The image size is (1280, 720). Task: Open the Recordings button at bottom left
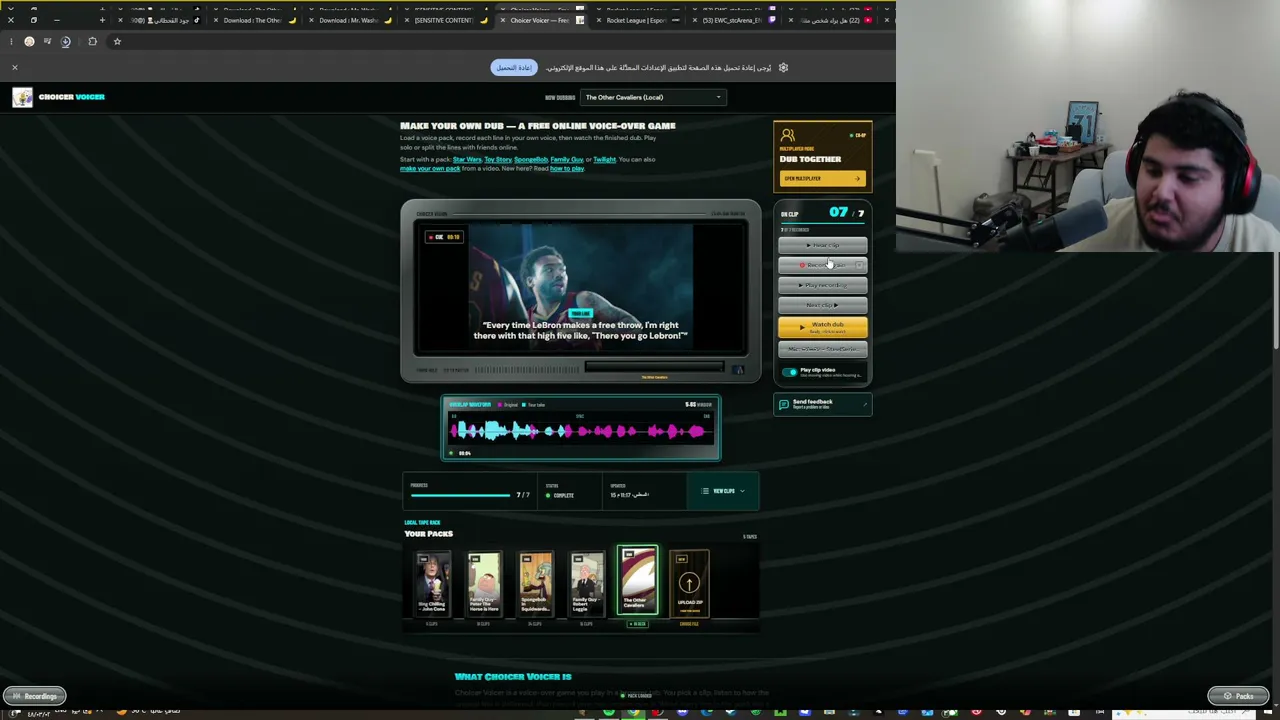35,696
